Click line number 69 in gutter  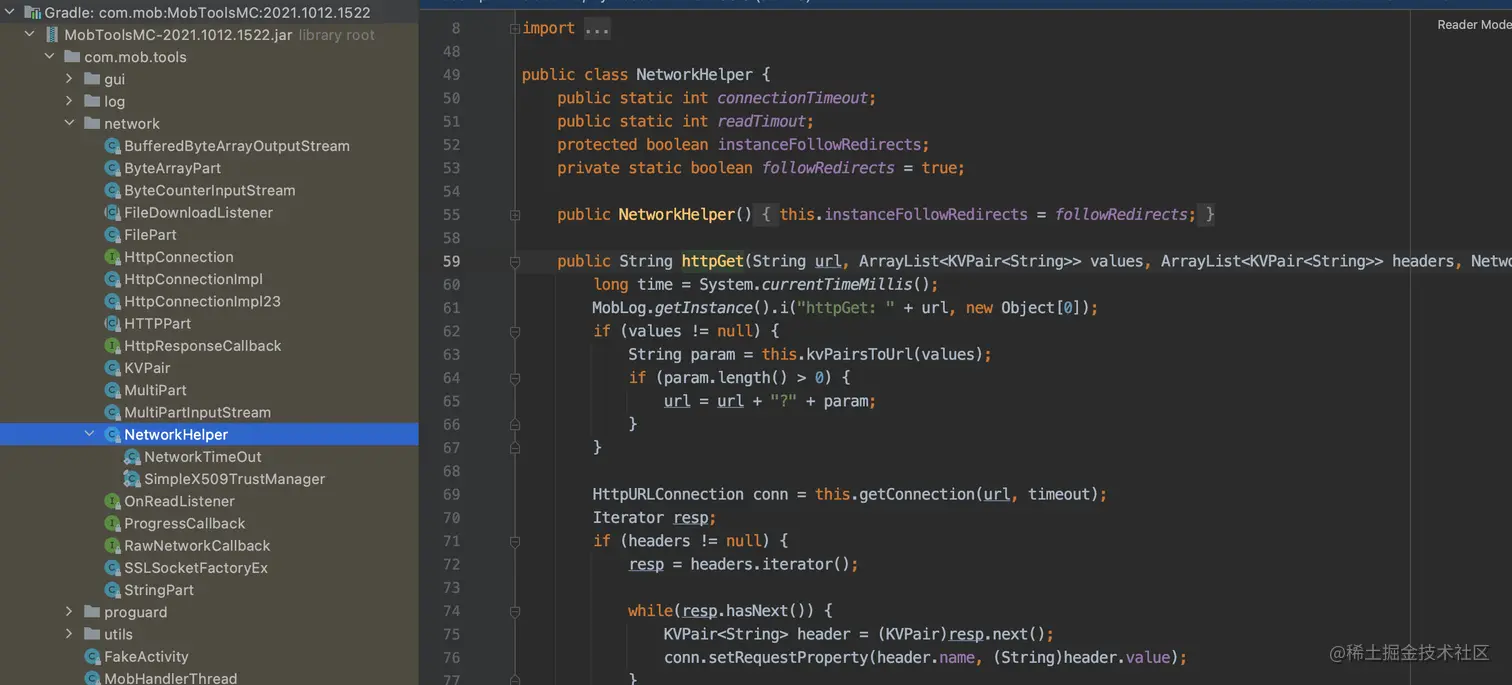(451, 494)
